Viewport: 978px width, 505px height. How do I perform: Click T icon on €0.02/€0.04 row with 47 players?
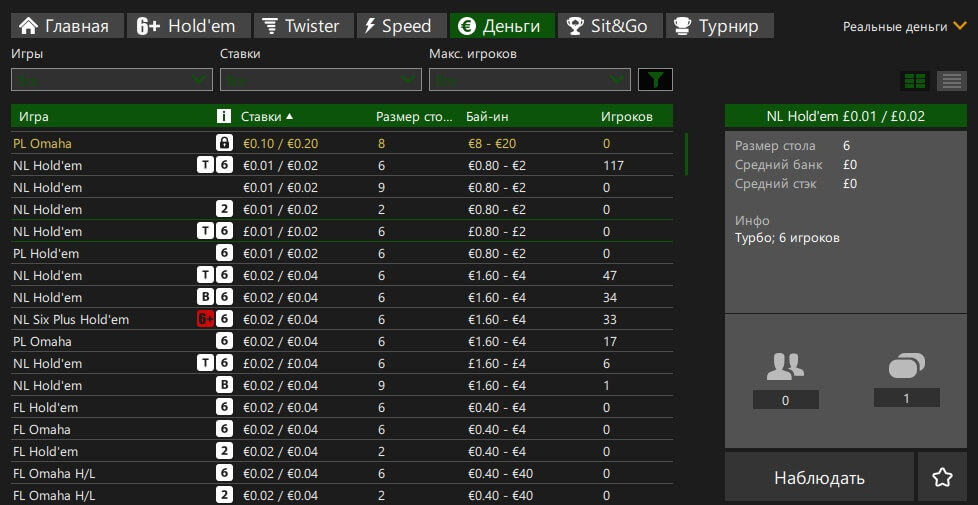click(205, 275)
